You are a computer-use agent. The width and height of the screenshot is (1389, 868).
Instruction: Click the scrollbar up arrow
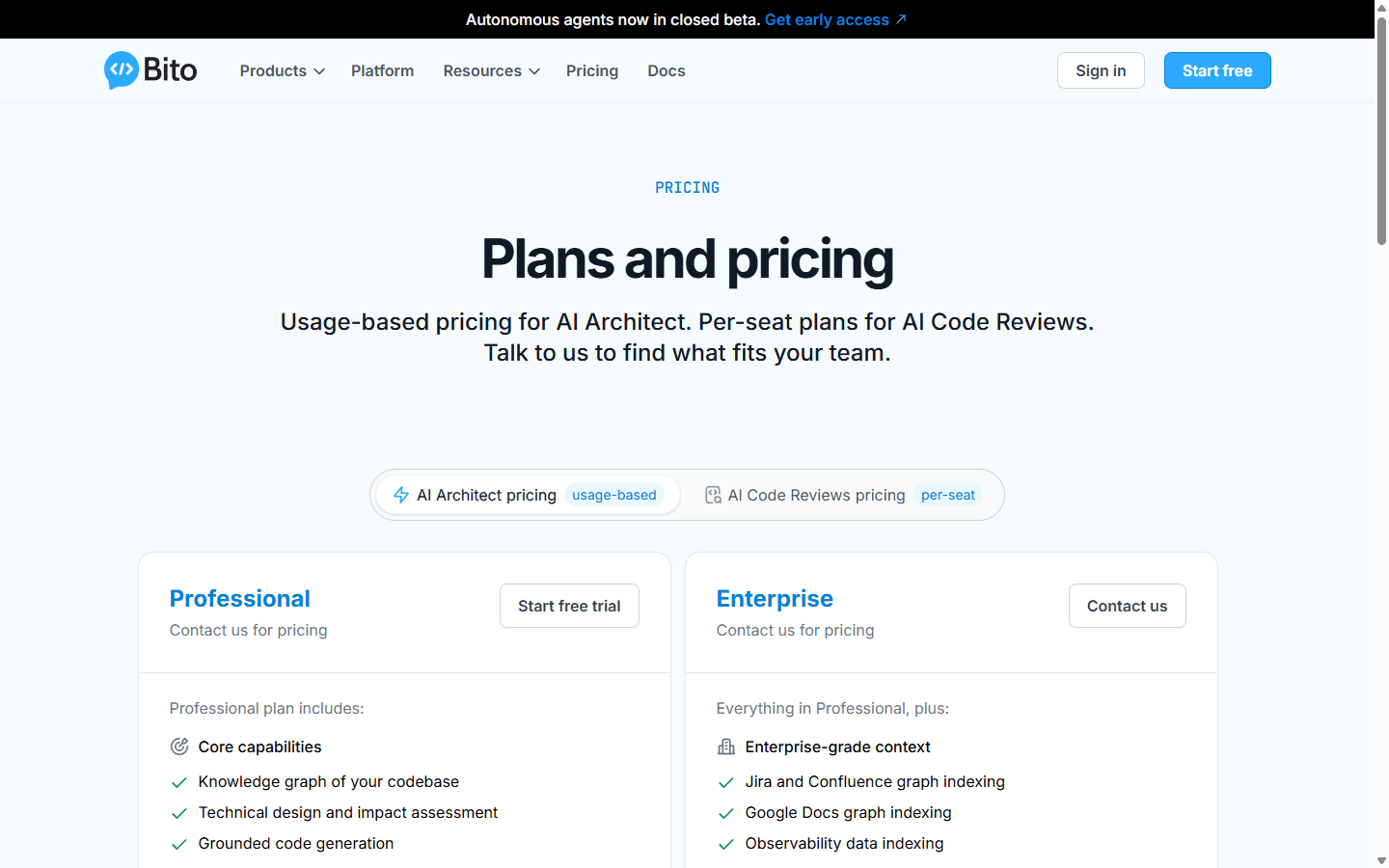tap(1381, 7)
